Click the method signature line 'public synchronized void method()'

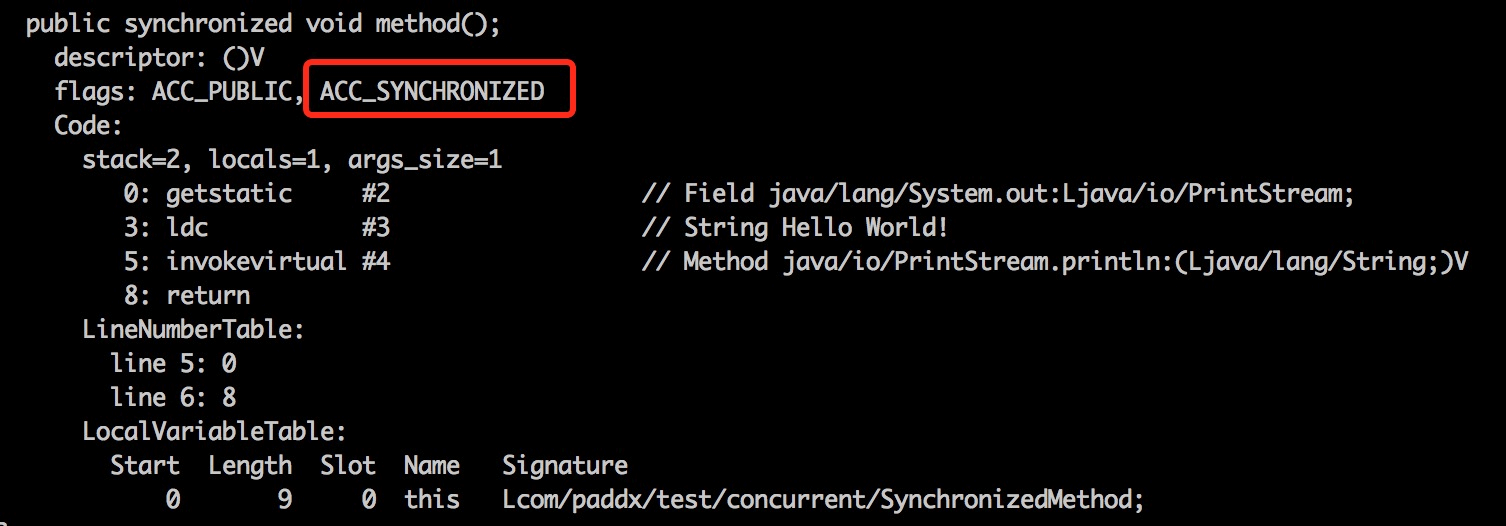[263, 24]
